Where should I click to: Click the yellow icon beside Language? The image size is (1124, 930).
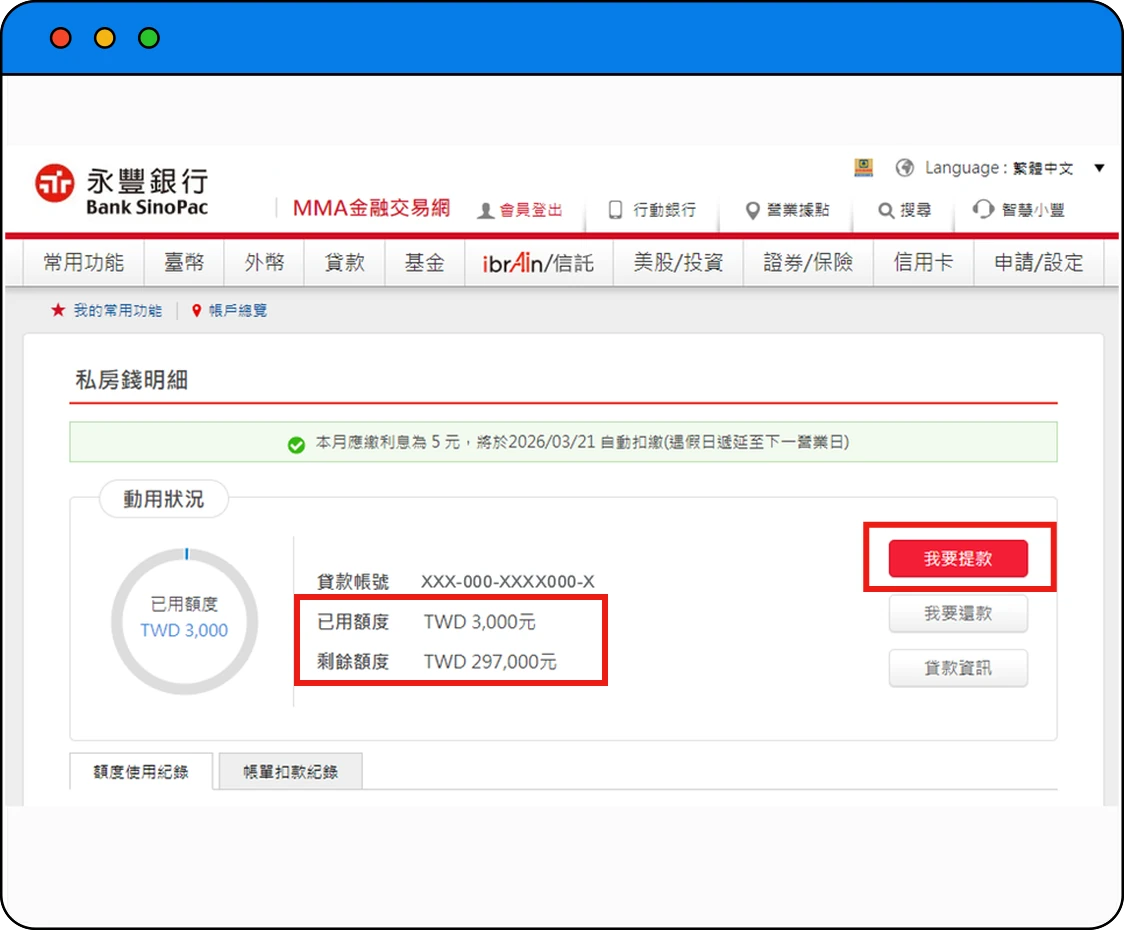click(864, 168)
